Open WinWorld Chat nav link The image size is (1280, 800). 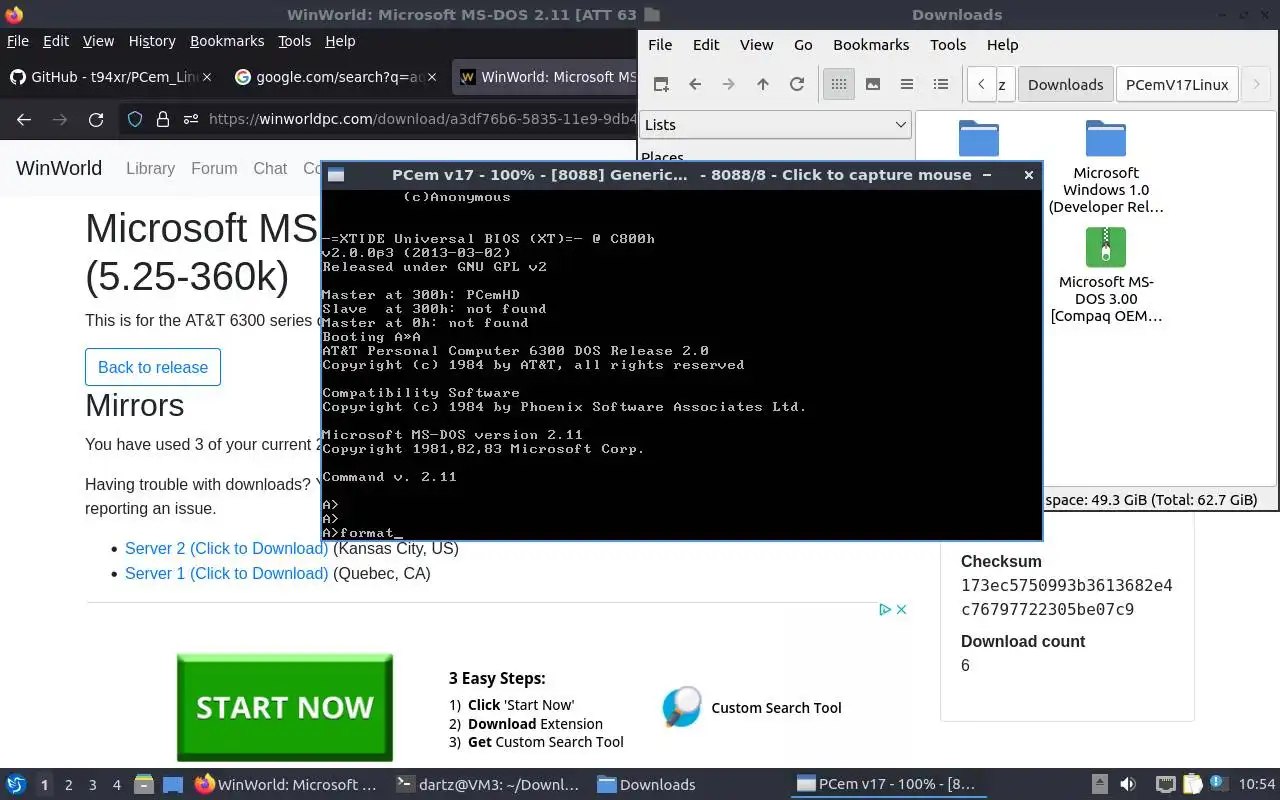click(x=270, y=168)
